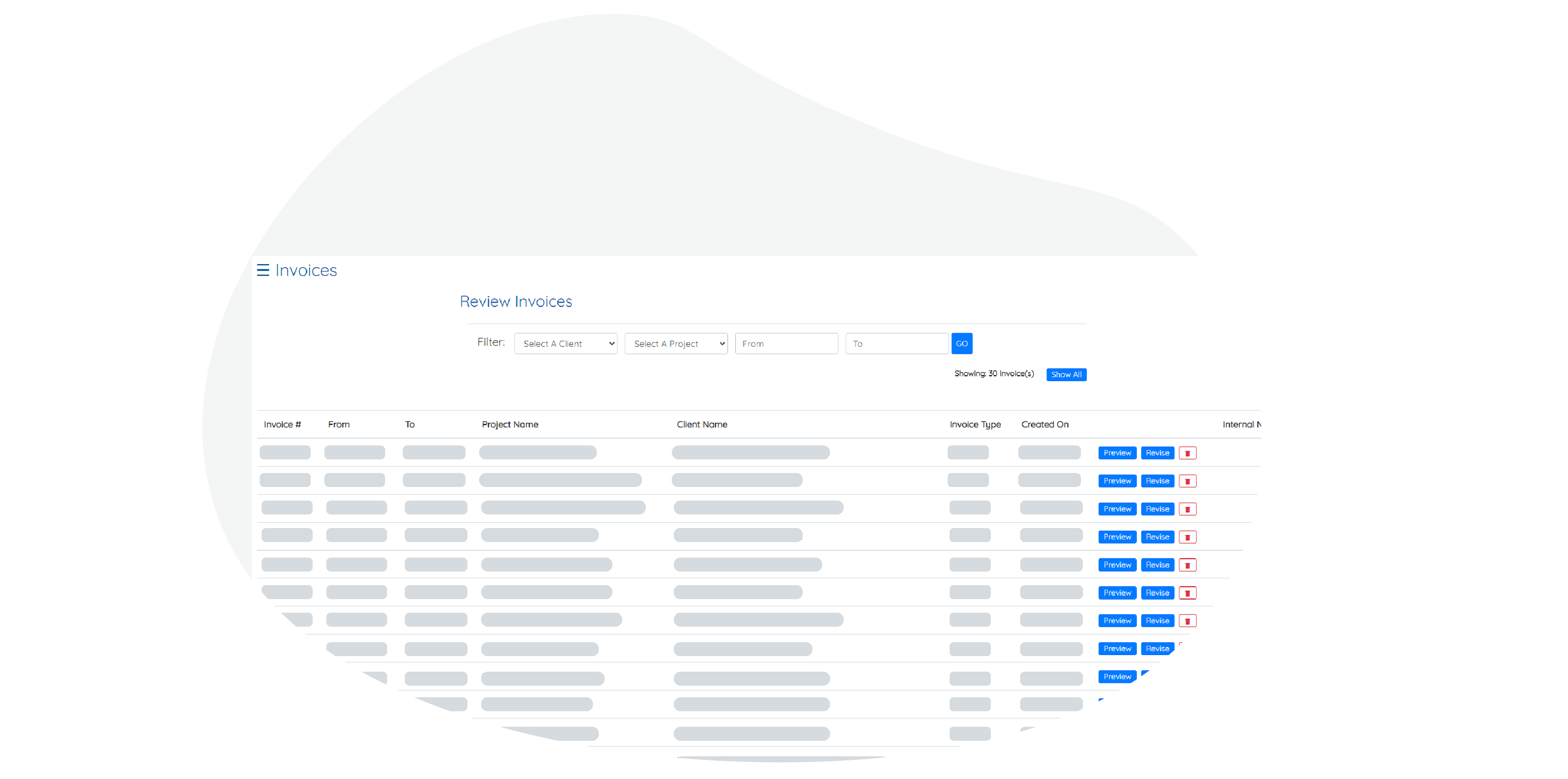The height and width of the screenshot is (779, 1568).
Task: Open the Select A Client dropdown
Action: [565, 343]
